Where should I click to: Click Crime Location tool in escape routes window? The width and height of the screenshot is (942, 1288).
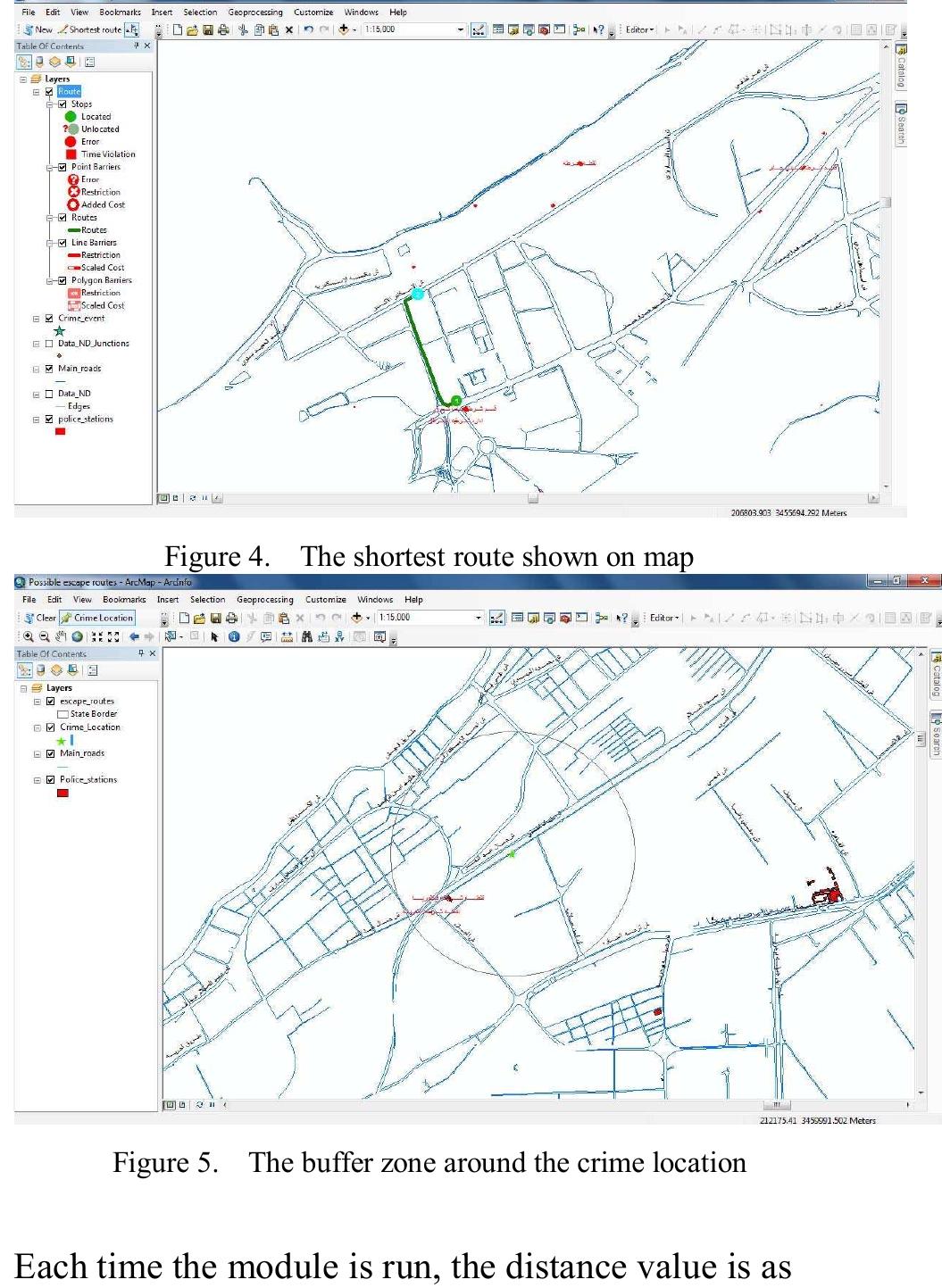[x=97, y=618]
